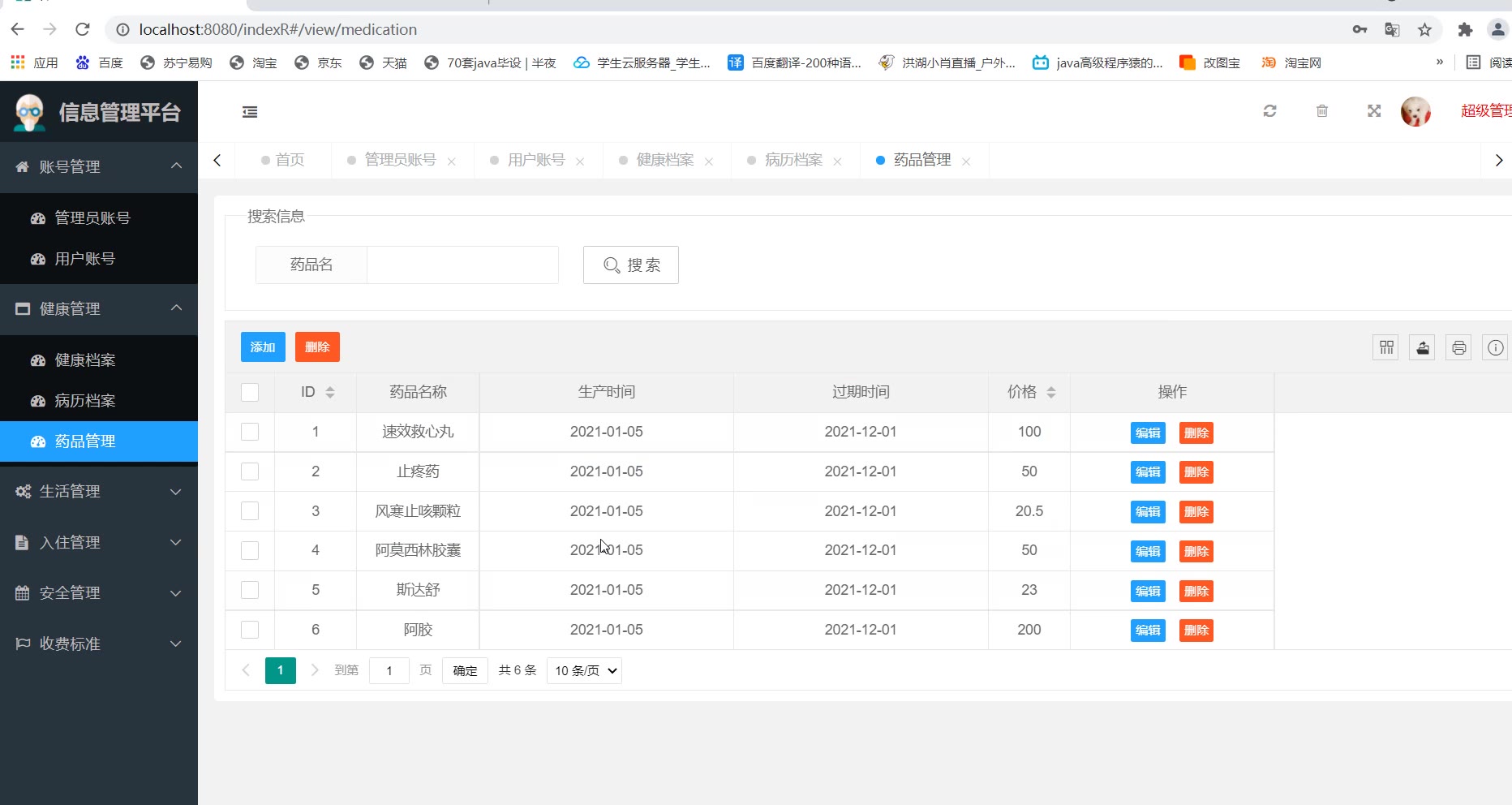Open 病历档案 in the sidebar
Image resolution: width=1512 pixels, height=805 pixels.
84,401
